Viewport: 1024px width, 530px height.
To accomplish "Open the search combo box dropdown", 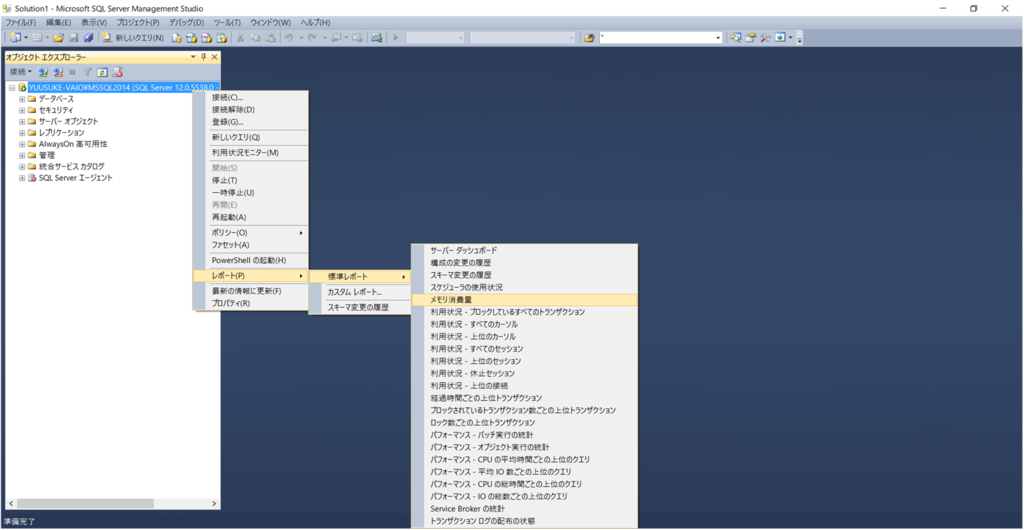I will (x=718, y=38).
